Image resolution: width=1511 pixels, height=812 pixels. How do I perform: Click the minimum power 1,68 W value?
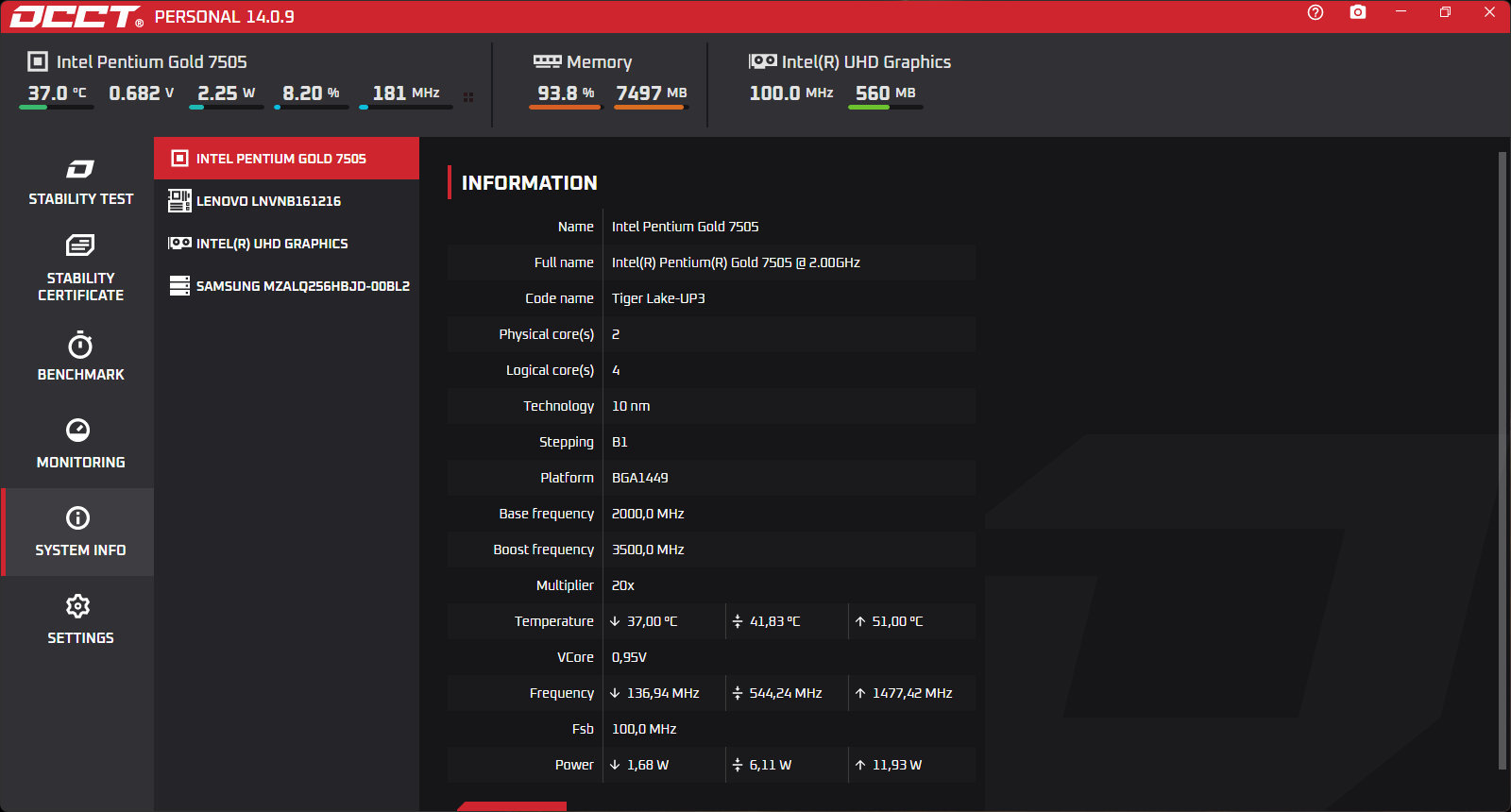tap(648, 765)
